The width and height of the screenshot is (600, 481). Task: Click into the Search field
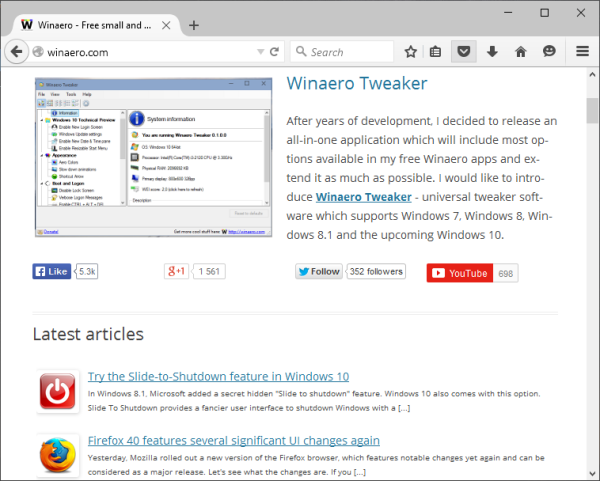pos(342,52)
